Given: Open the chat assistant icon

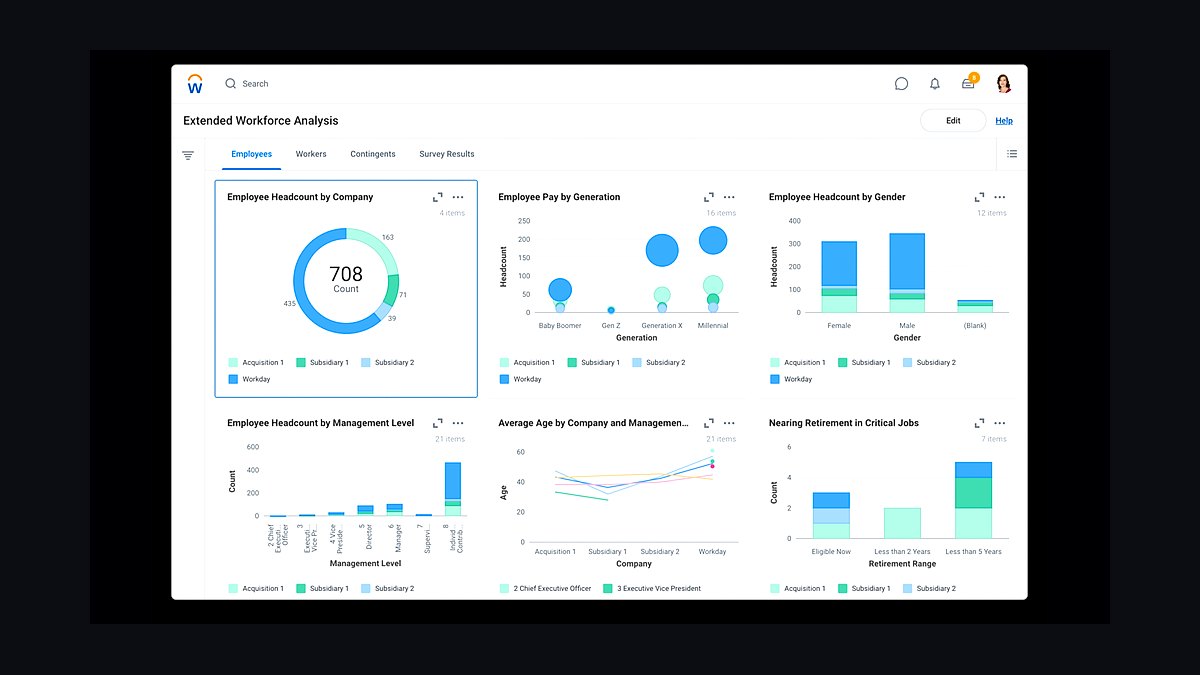Looking at the screenshot, I should point(901,84).
